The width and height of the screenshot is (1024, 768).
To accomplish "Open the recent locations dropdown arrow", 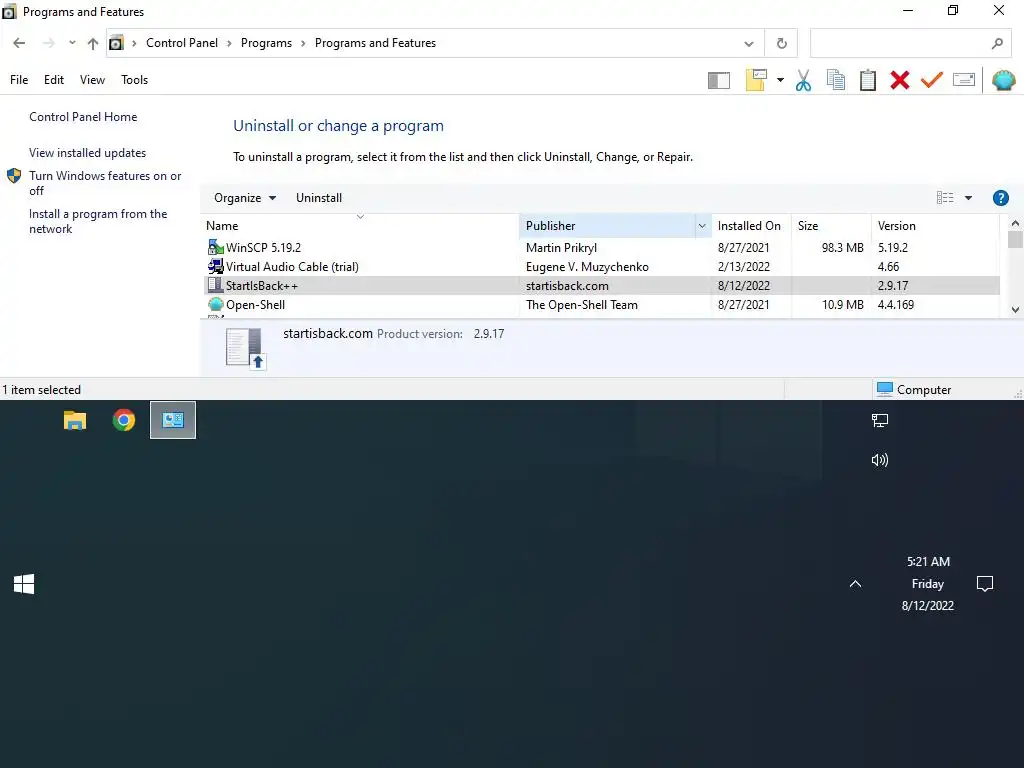I will pyautogui.click(x=72, y=43).
